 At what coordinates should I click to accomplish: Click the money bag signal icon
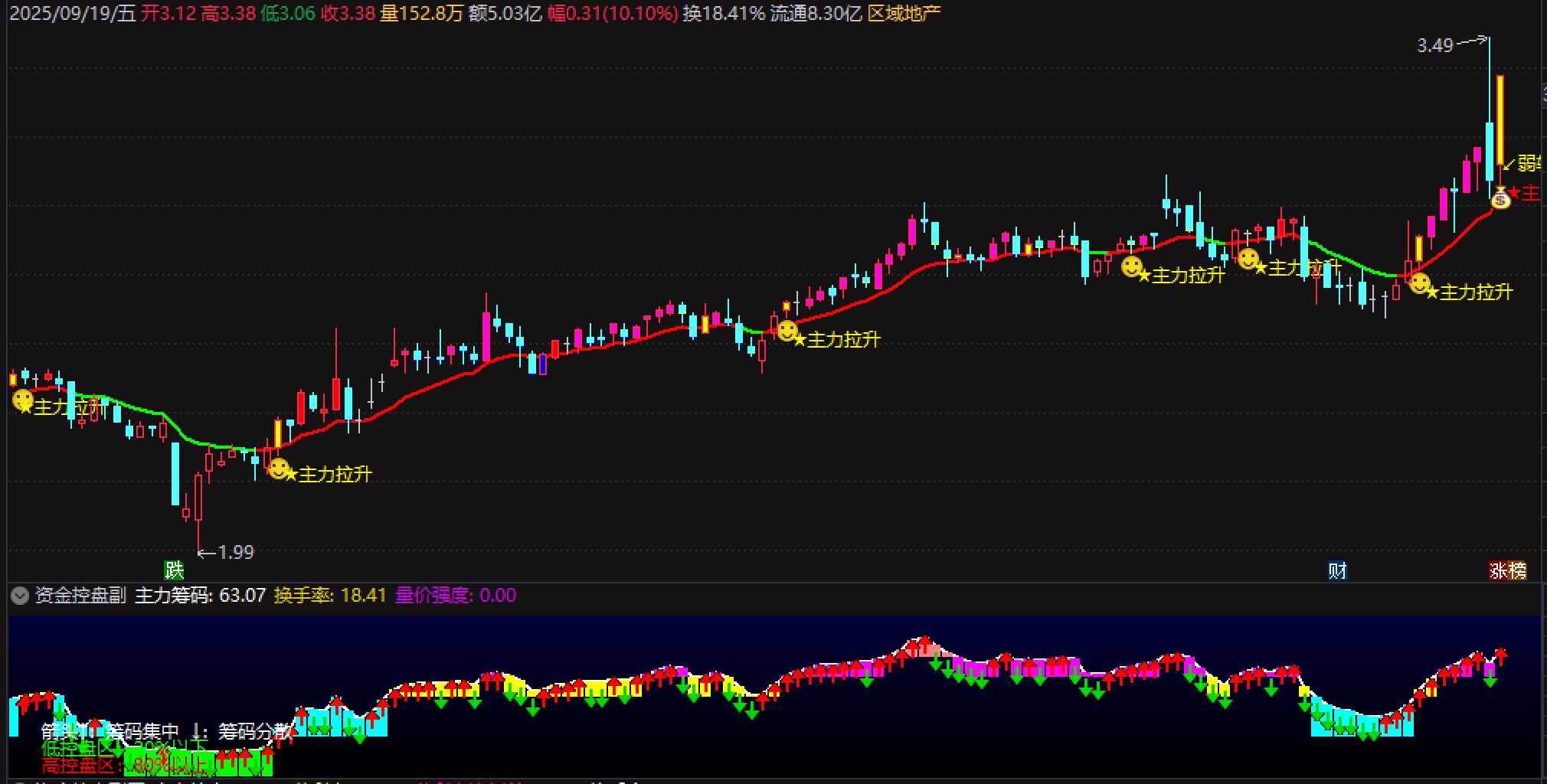pyautogui.click(x=1500, y=198)
